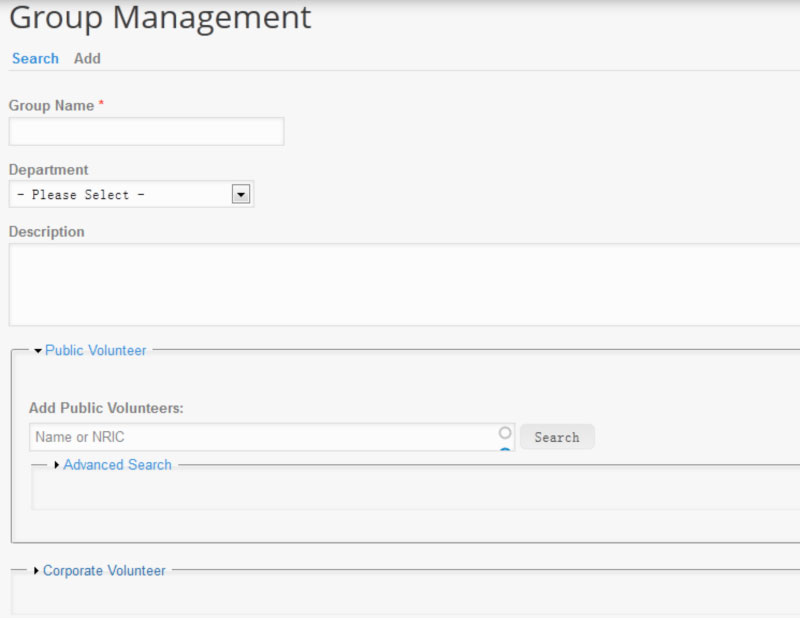Click the Add Public Volunteers label
800x620 pixels.
106,408
